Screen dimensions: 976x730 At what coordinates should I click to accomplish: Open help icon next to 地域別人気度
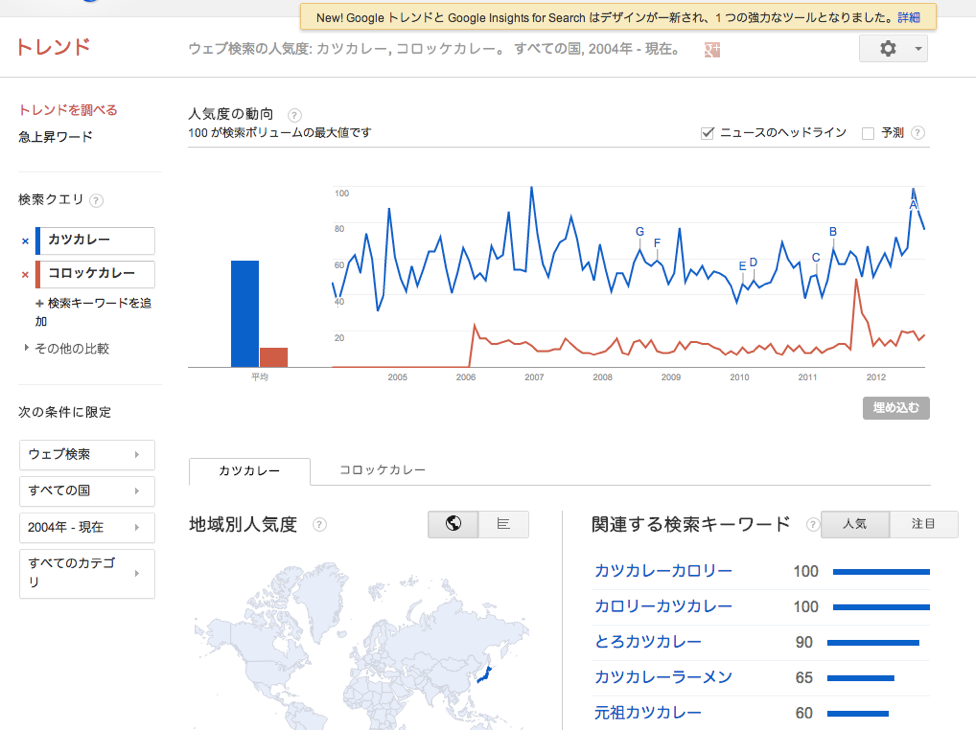click(x=319, y=525)
